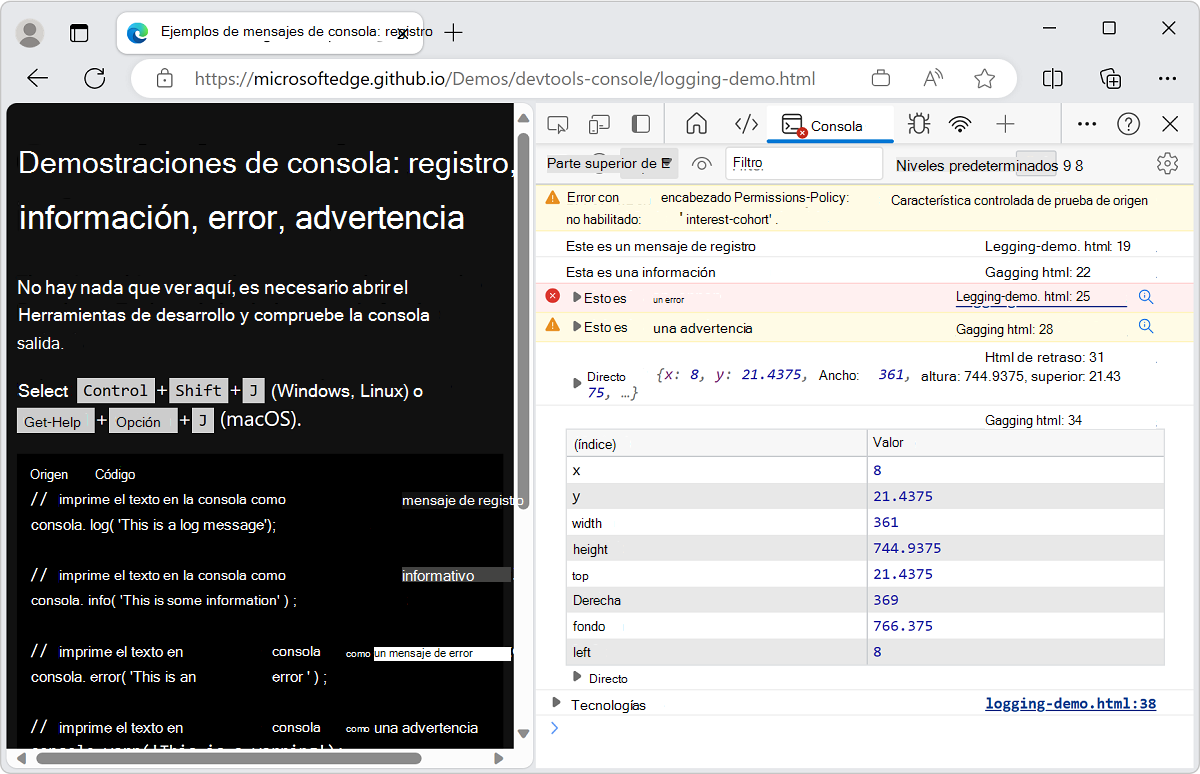The image size is (1200, 774).
Task: Open the 'Gagging html: 34' source link
Action: point(1033,420)
